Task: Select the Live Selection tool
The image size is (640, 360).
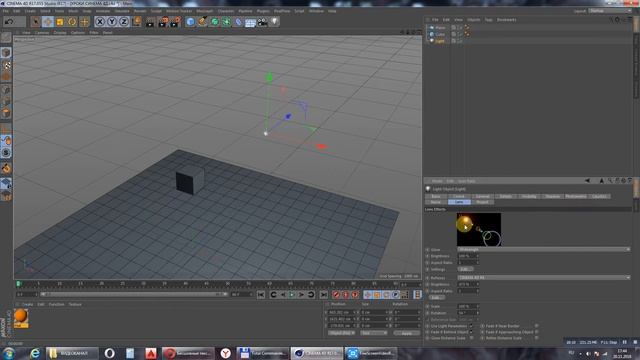Action: coord(36,22)
